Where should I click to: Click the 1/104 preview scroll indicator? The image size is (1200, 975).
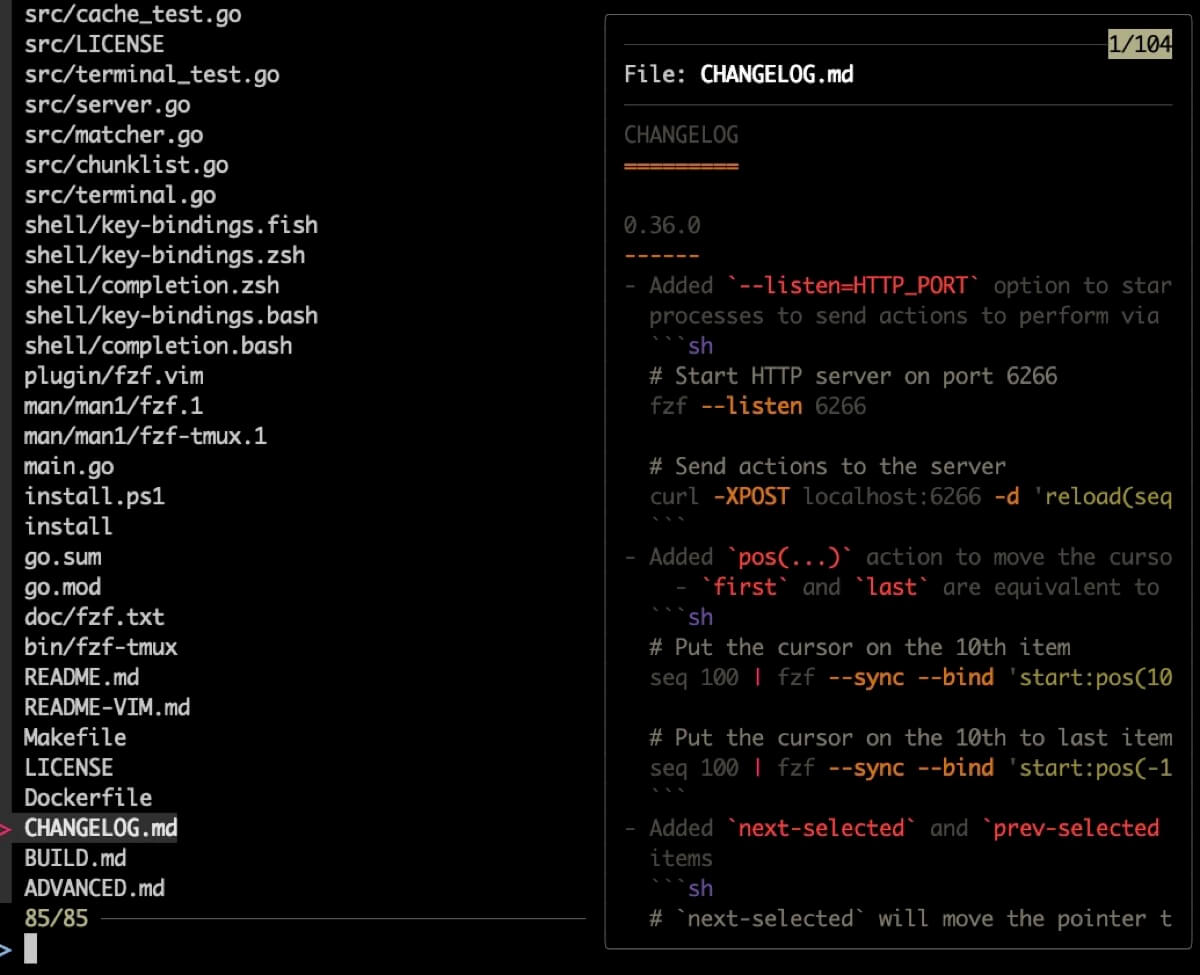click(1140, 45)
